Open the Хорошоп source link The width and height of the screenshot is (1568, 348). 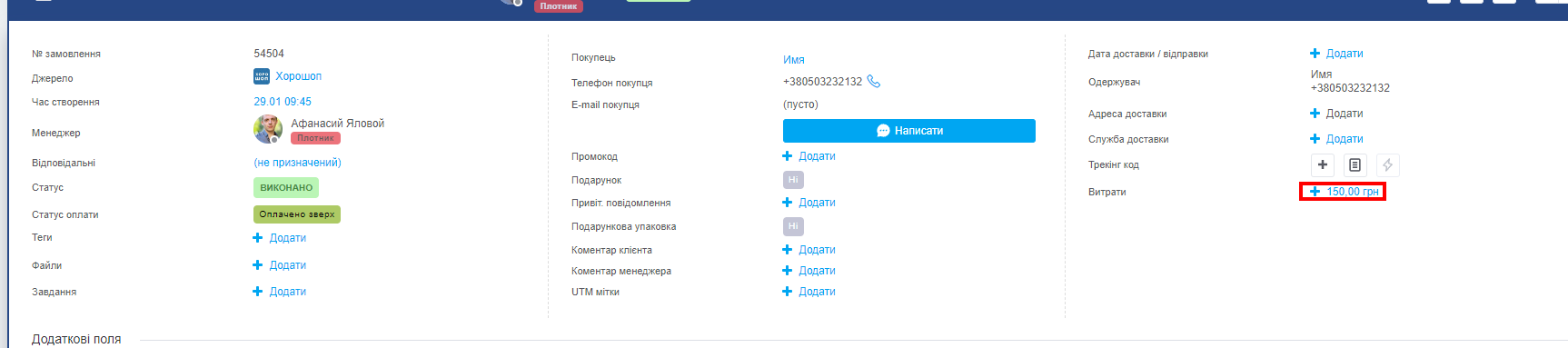(298, 76)
